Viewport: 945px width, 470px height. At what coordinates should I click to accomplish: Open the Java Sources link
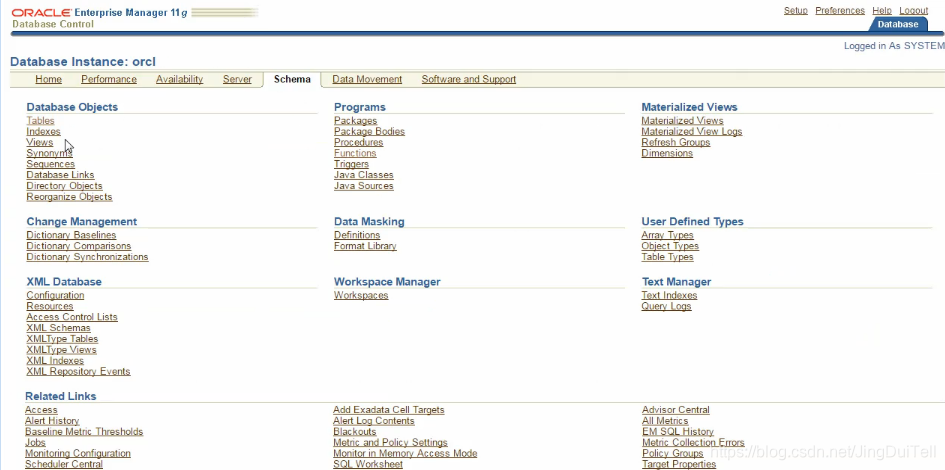363,186
